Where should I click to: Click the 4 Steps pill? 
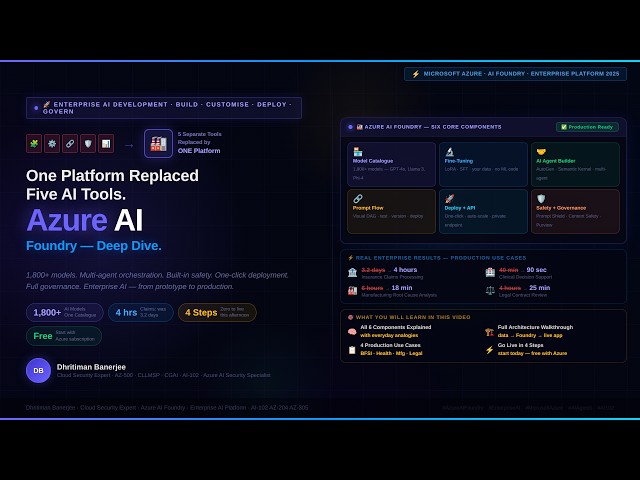217,313
